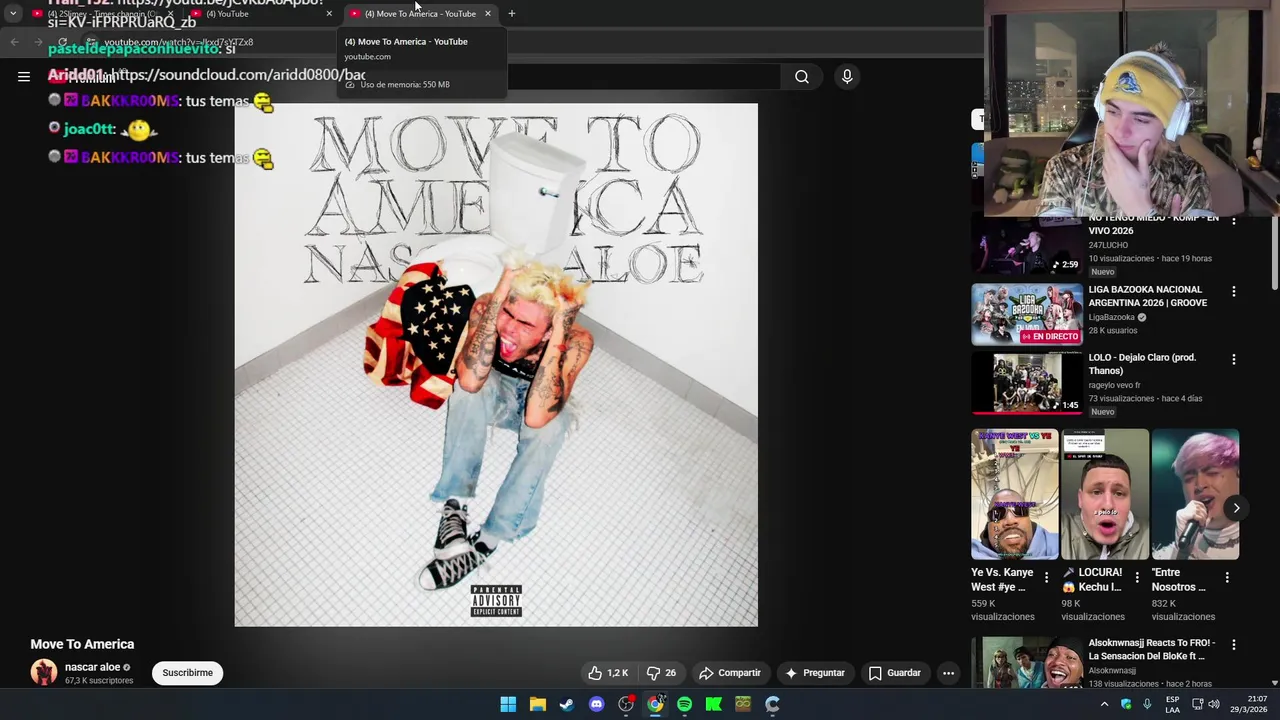Activate voice search microphone icon
This screenshot has width=1280, height=720.
847,76
